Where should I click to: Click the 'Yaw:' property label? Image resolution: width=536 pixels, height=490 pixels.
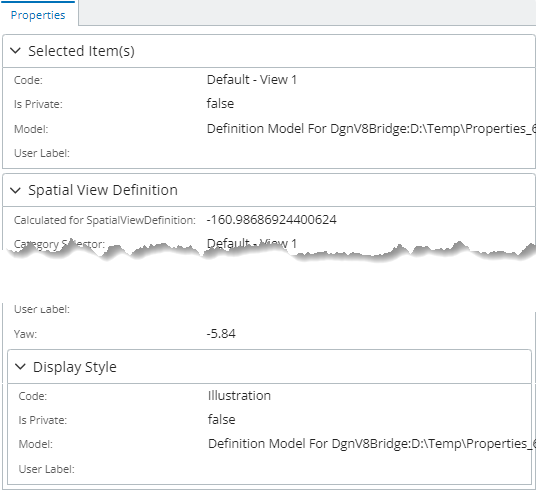pos(25,334)
